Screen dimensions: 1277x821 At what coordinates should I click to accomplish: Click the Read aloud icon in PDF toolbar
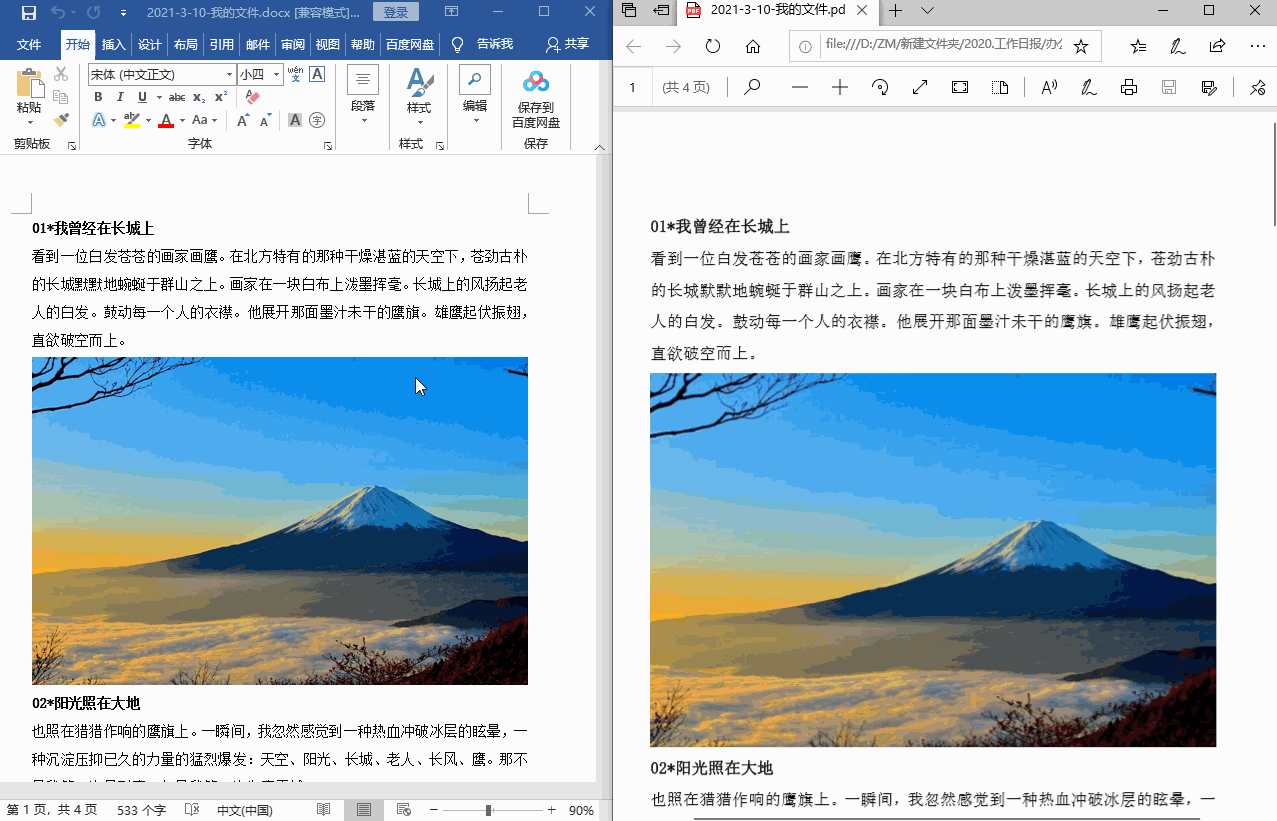tap(1048, 87)
